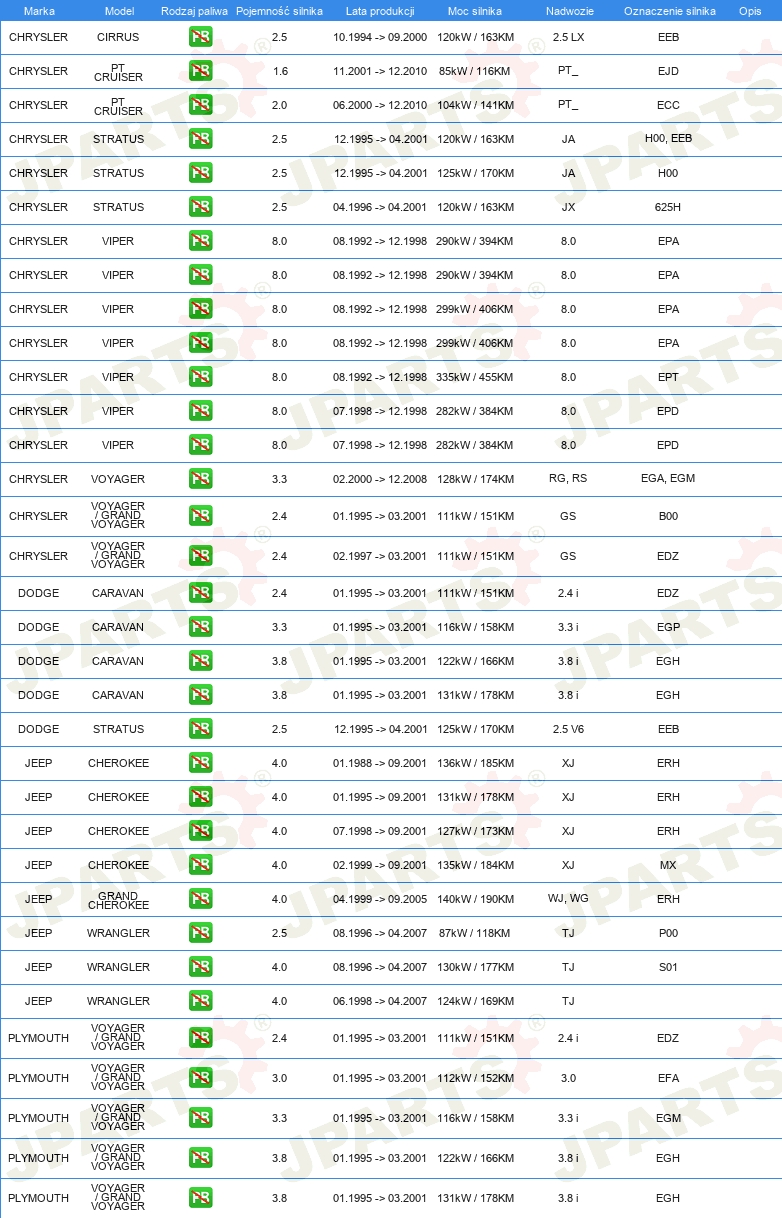
Task: Click the fuel icon in the Dodge Caravan 131kW row
Action: [x=200, y=696]
